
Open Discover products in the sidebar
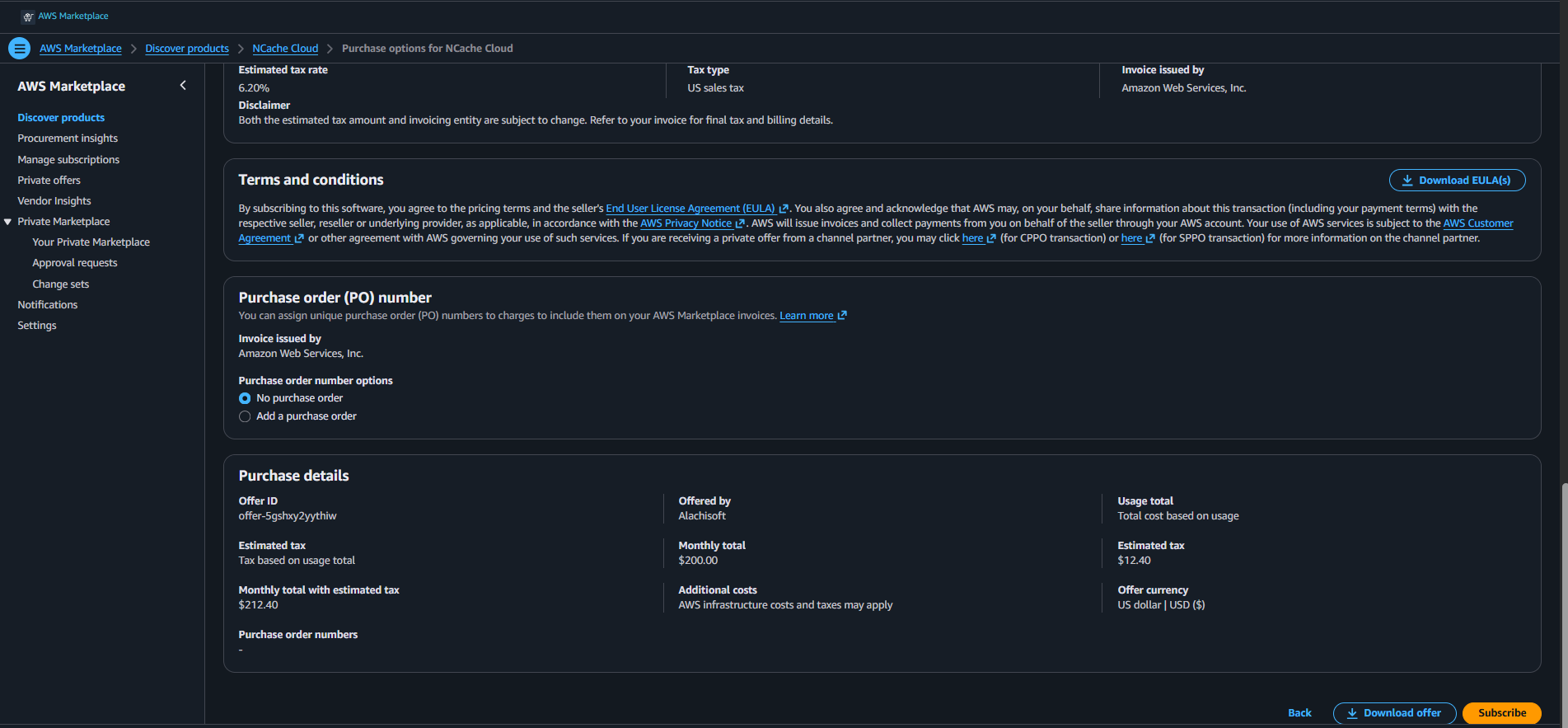[x=61, y=118]
